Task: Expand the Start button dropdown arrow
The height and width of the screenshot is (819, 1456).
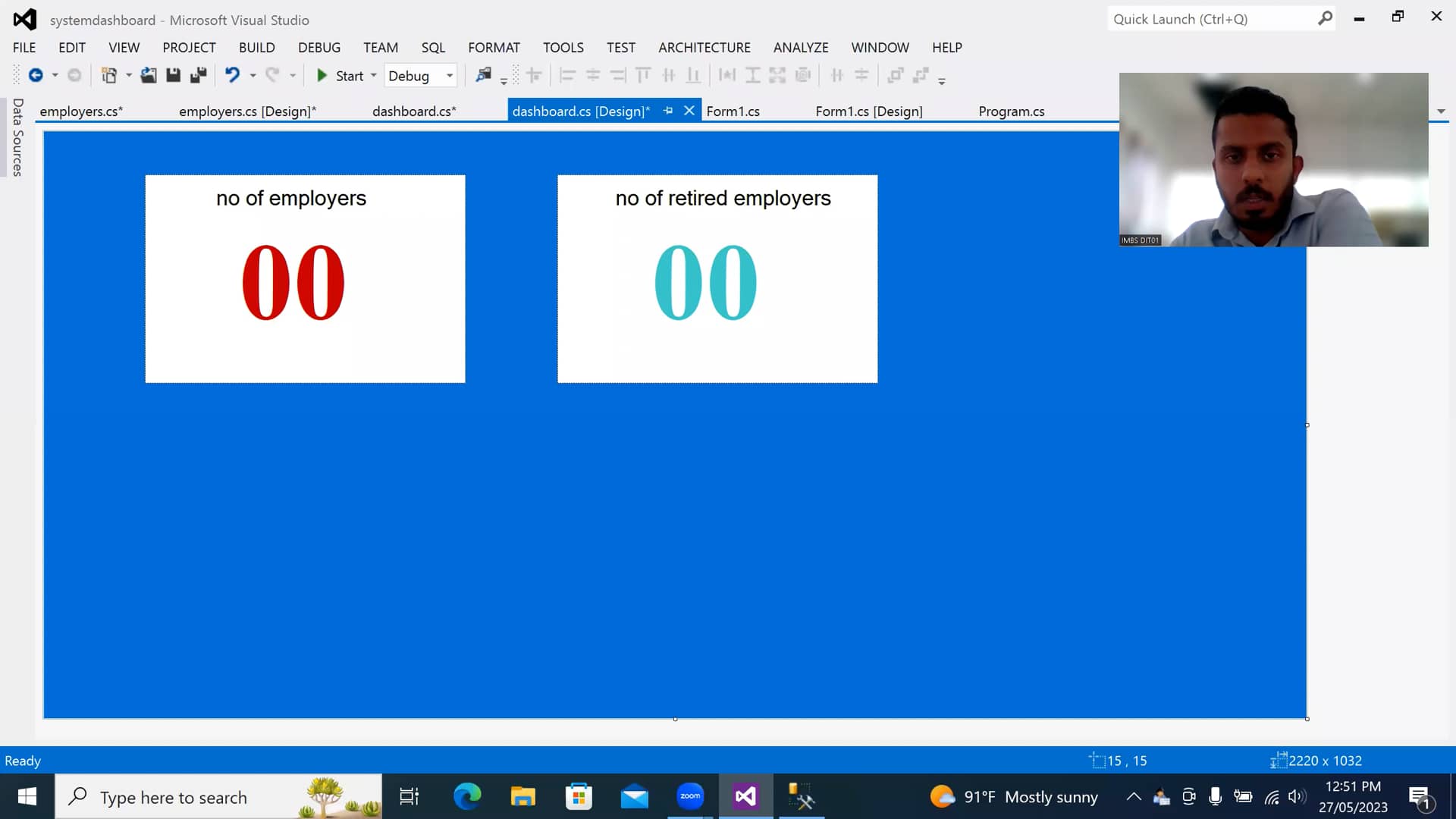Action: tap(373, 76)
